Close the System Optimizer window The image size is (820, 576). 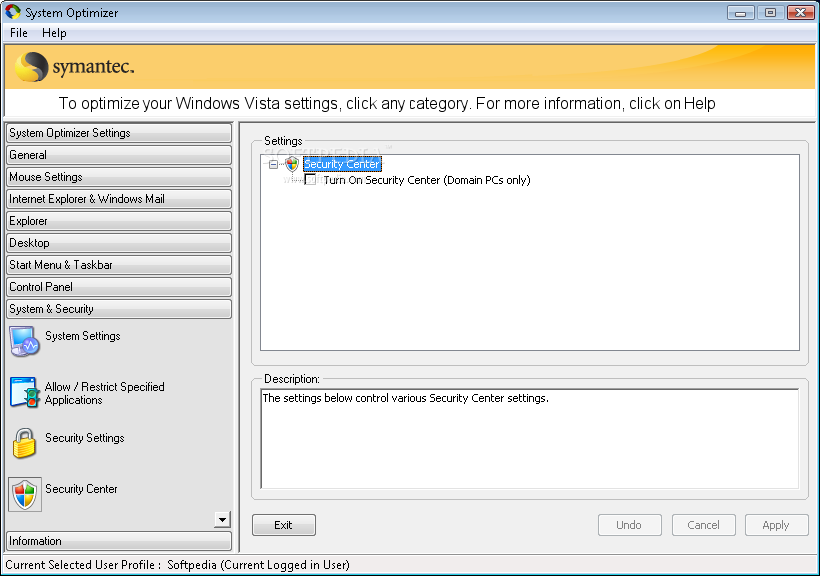(x=801, y=13)
